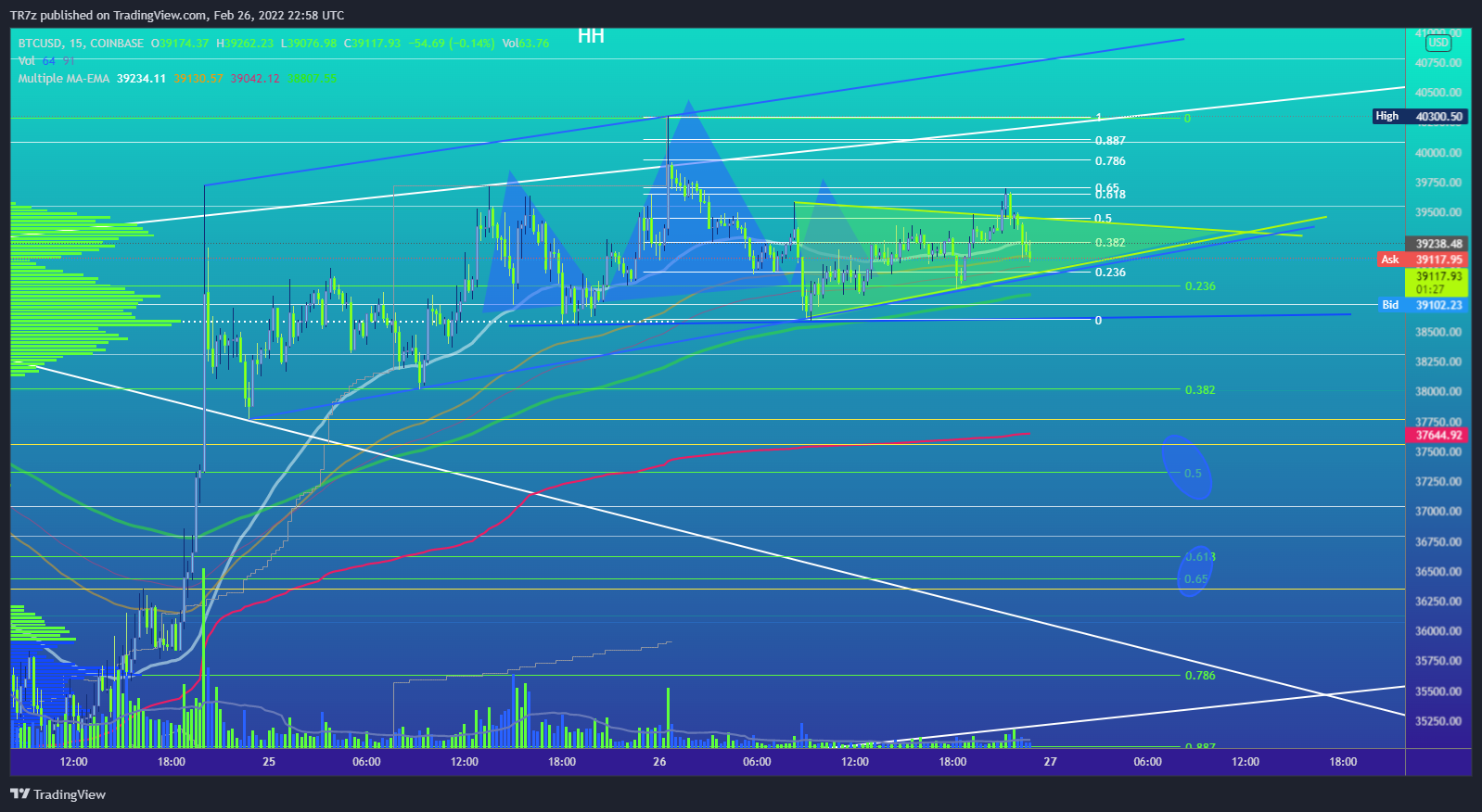This screenshot has width=1482, height=812.
Task: Click the green 0.786 Fibonacci label
Action: pyautogui.click(x=1200, y=676)
